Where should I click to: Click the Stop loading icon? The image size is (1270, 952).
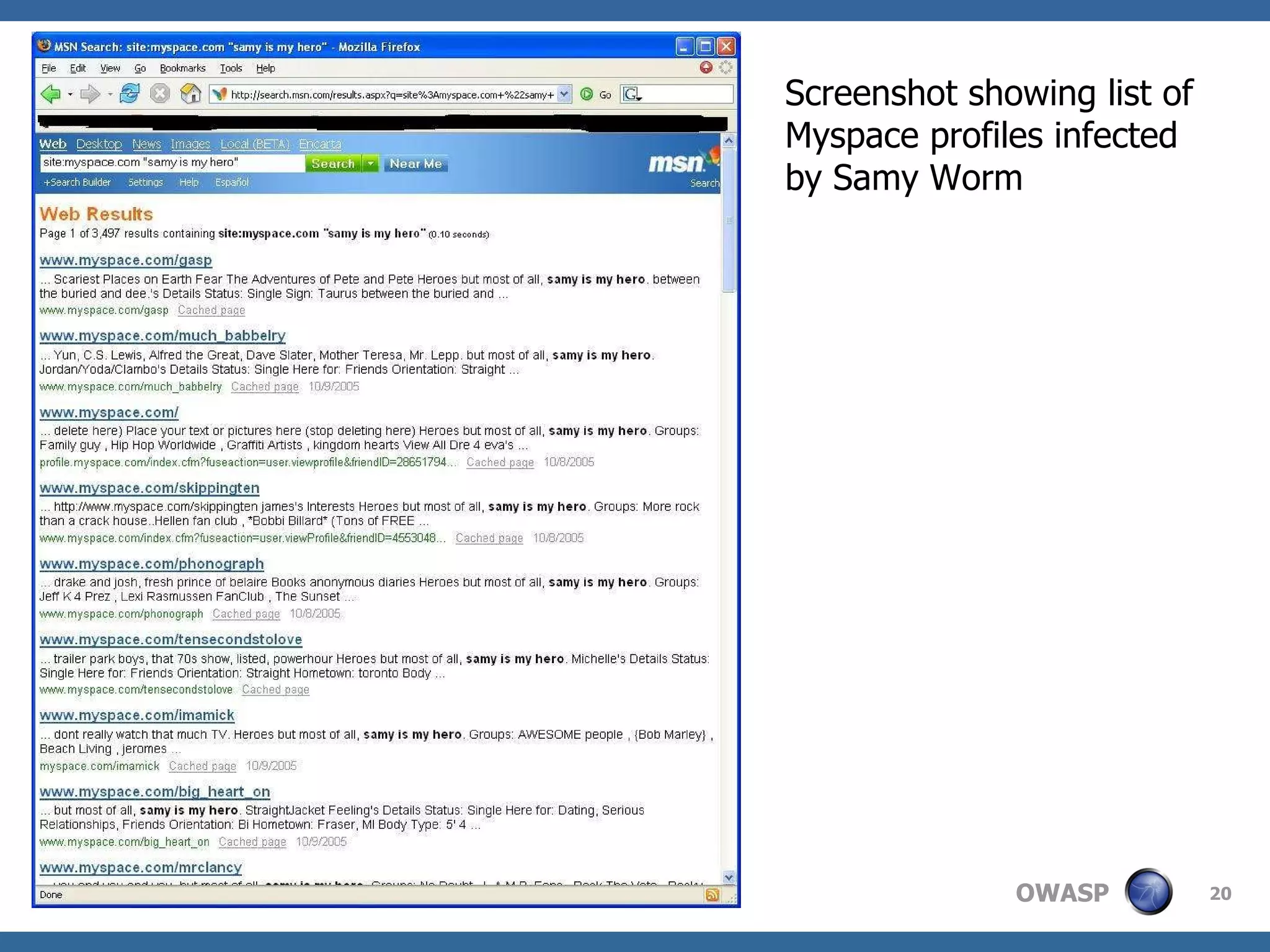coord(160,94)
